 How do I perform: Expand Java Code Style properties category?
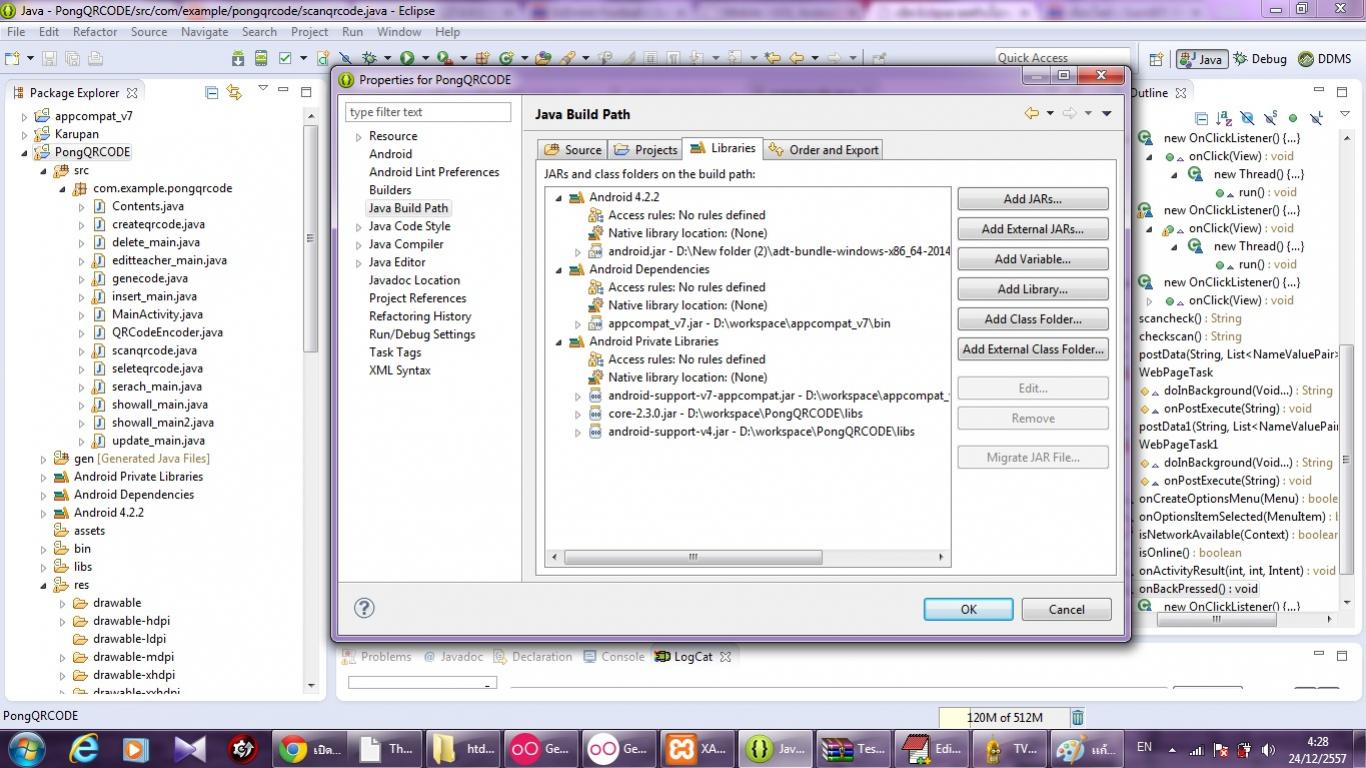359,227
